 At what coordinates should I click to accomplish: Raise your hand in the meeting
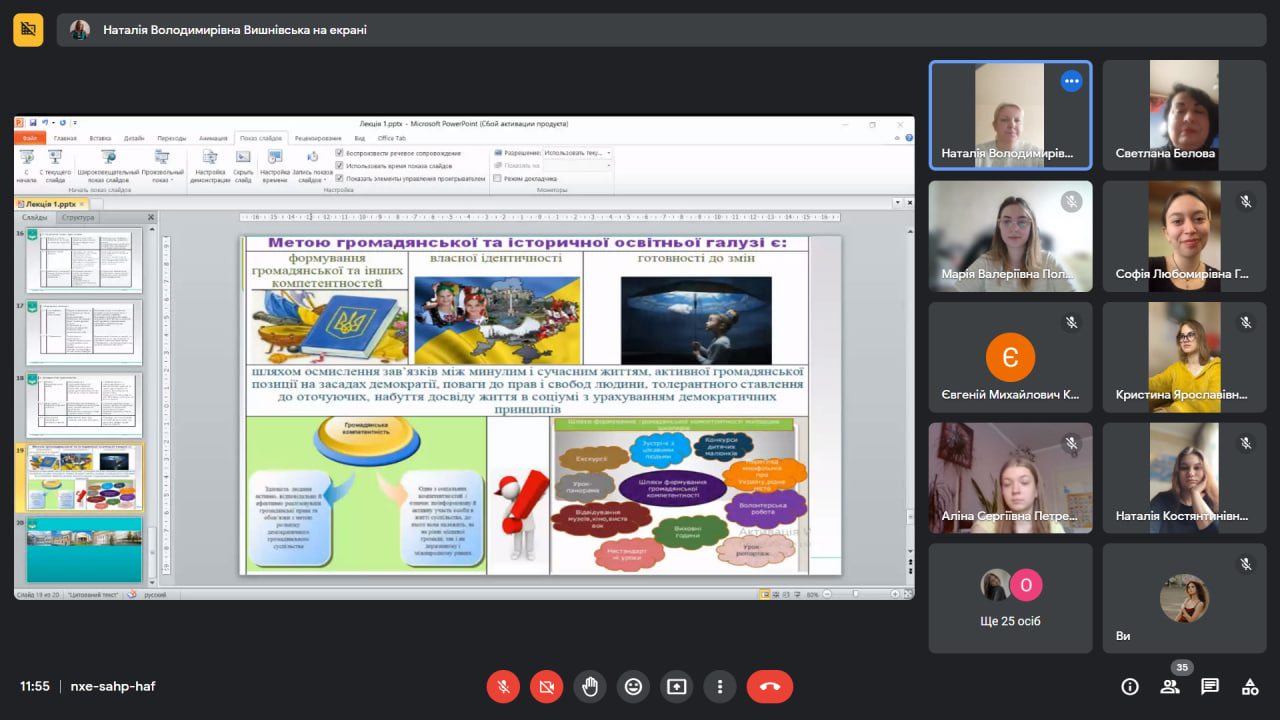[x=590, y=686]
